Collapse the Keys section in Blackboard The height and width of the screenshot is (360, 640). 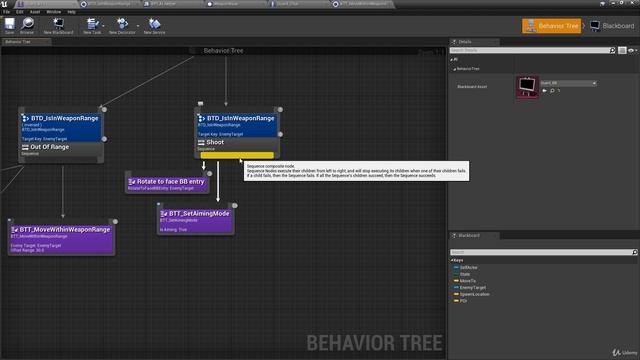tap(452, 260)
